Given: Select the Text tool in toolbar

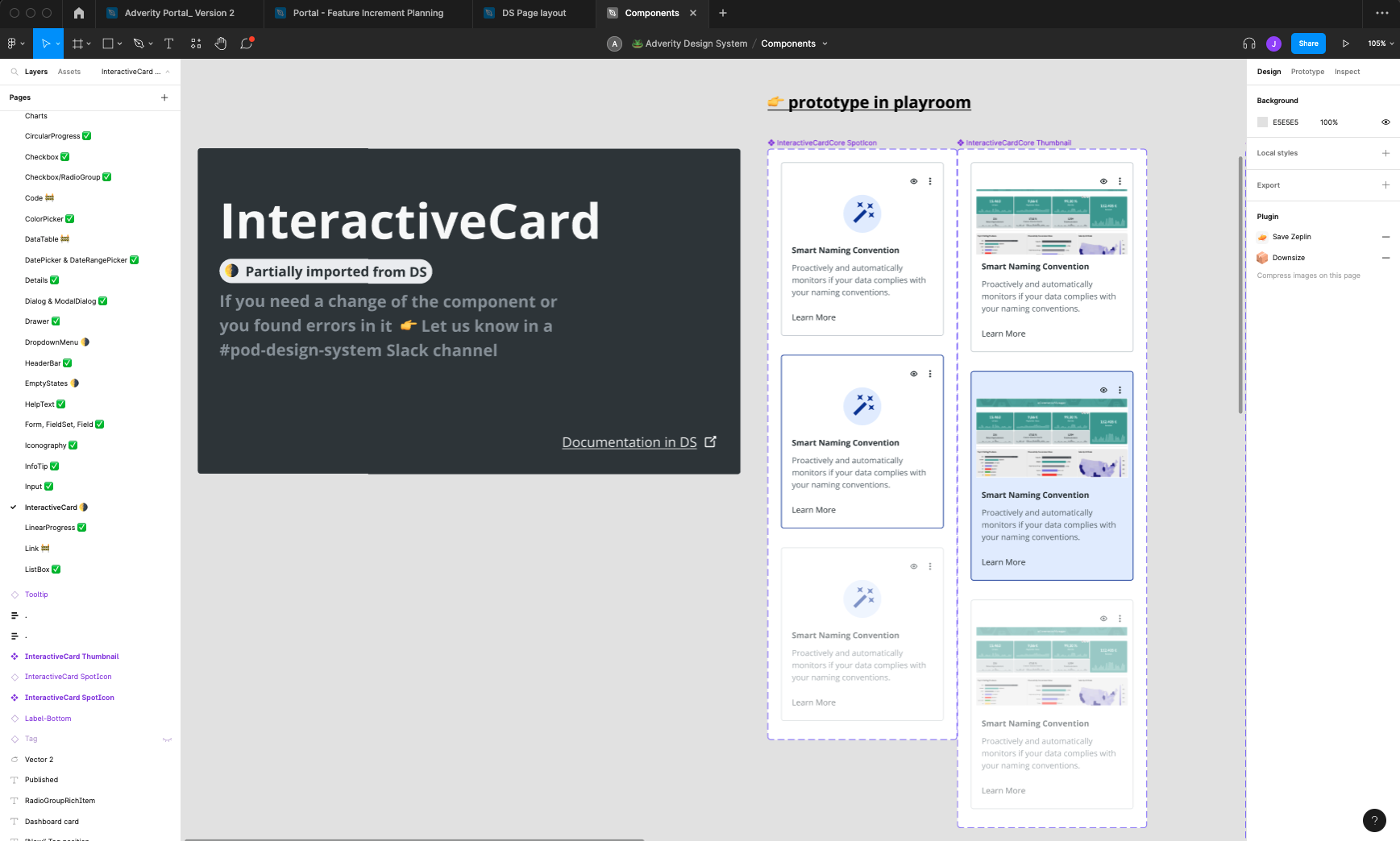Looking at the screenshot, I should point(168,43).
